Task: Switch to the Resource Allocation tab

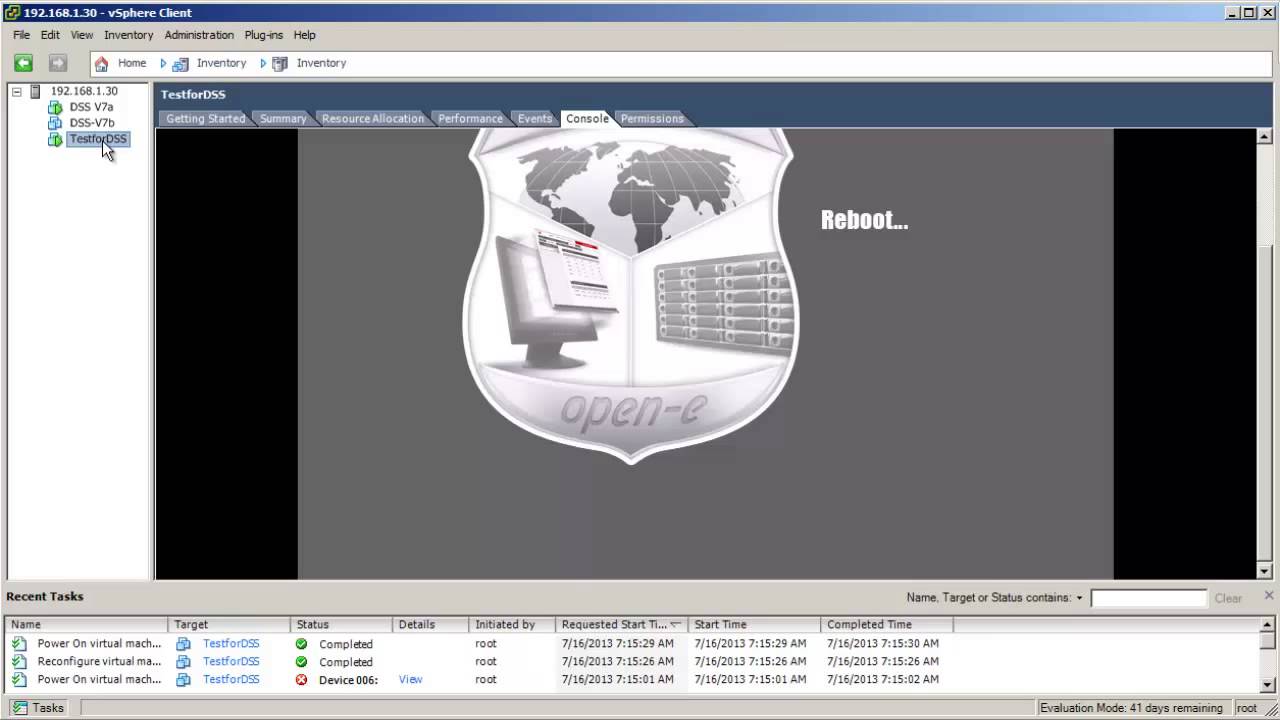Action: point(372,119)
